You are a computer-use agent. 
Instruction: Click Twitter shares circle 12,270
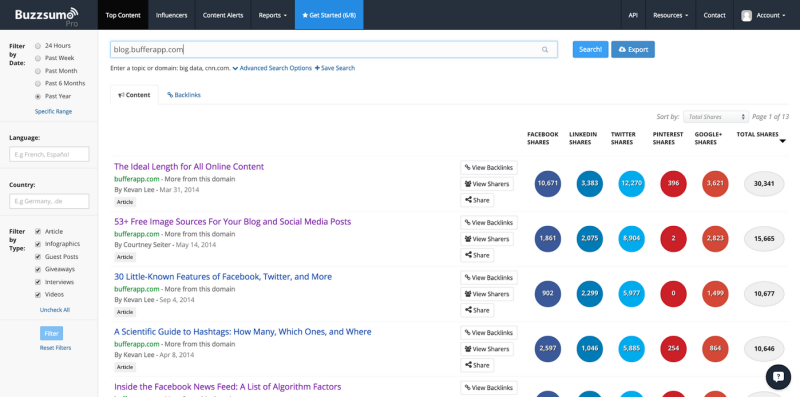point(631,184)
